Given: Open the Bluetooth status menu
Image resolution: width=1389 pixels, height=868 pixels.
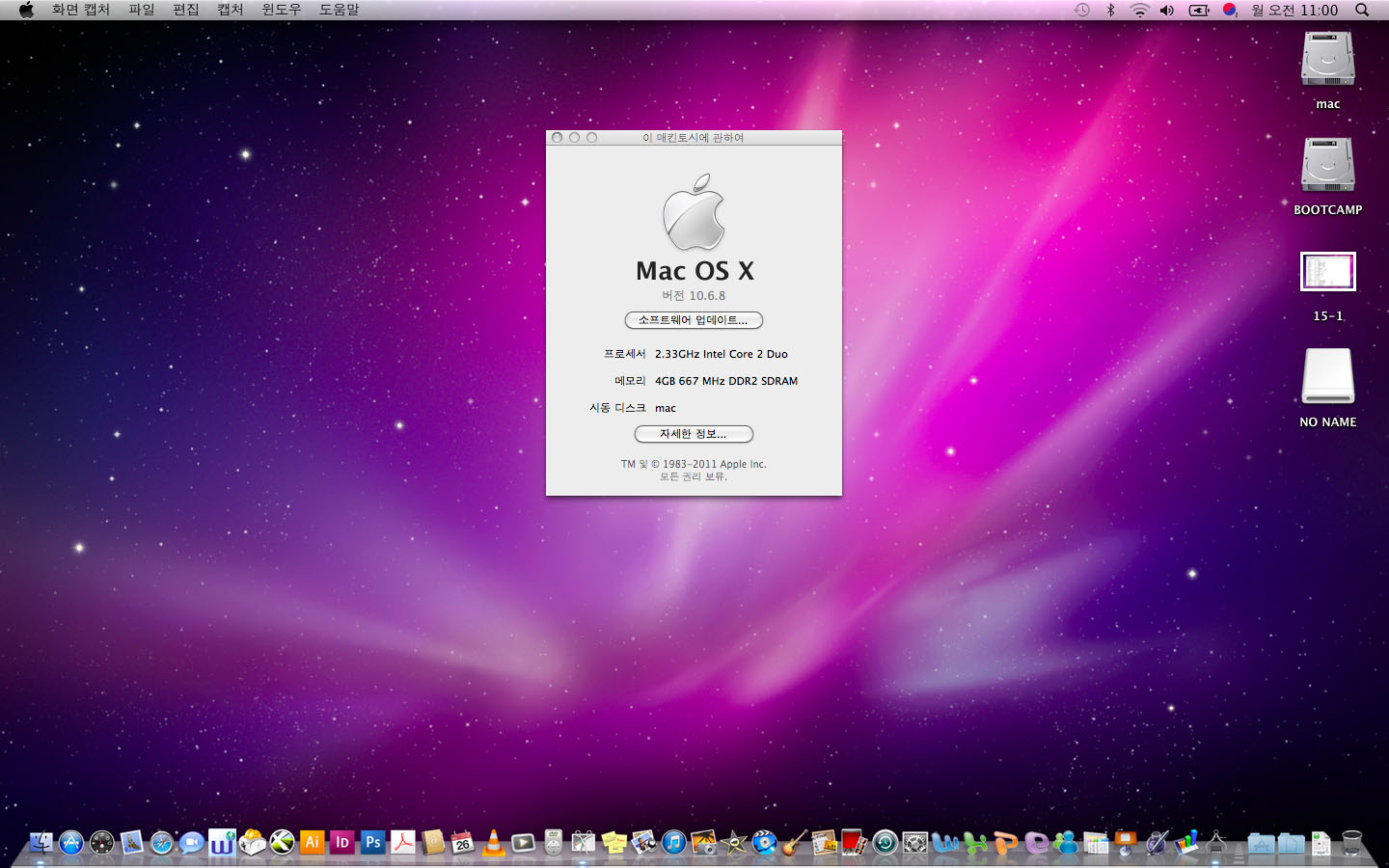Looking at the screenshot, I should tap(1110, 10).
